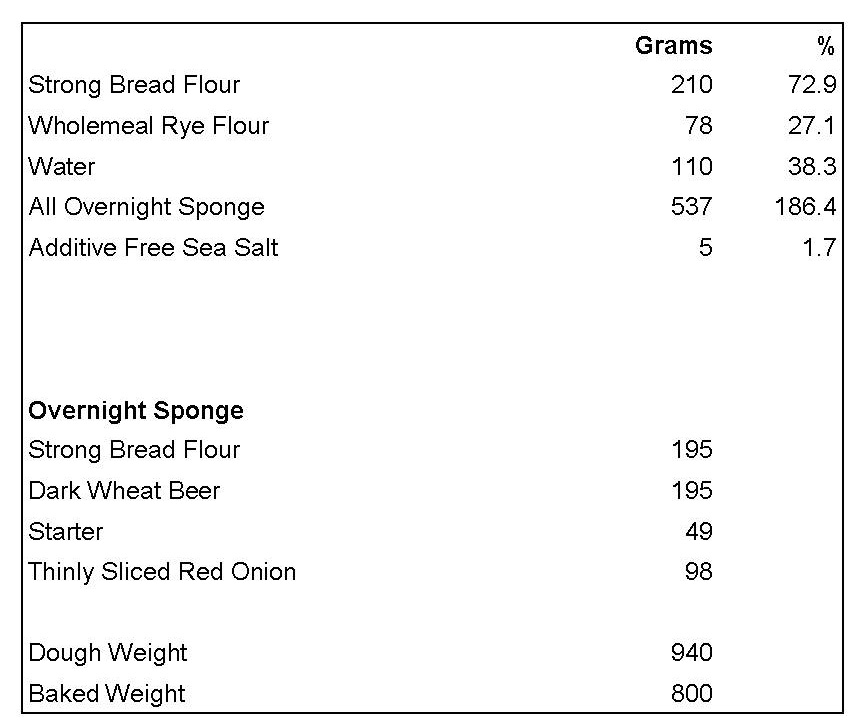Select the All Overnight Sponge row label
The height and width of the screenshot is (728, 856).
click(147, 207)
